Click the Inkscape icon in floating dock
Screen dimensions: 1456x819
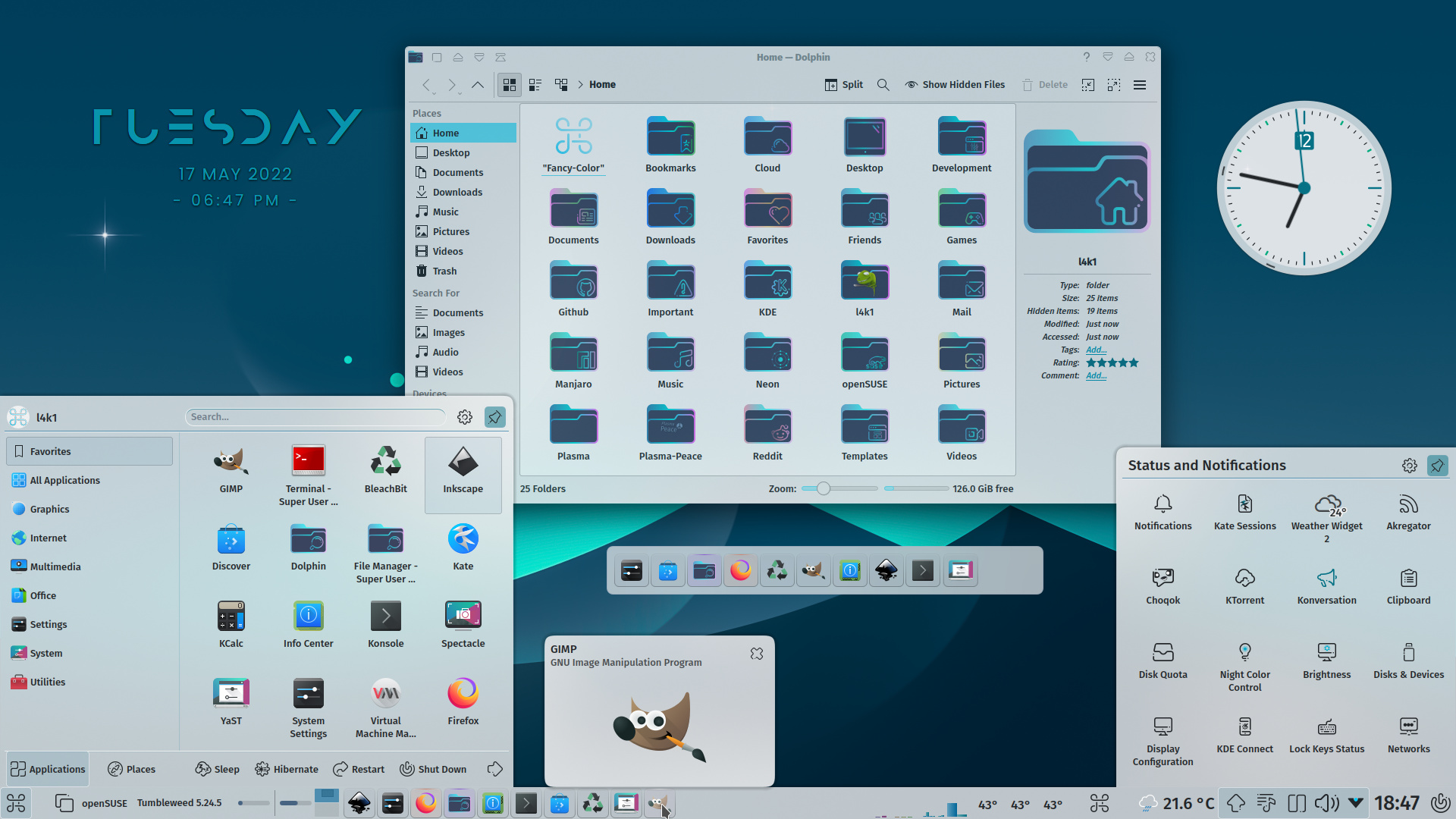(x=886, y=570)
